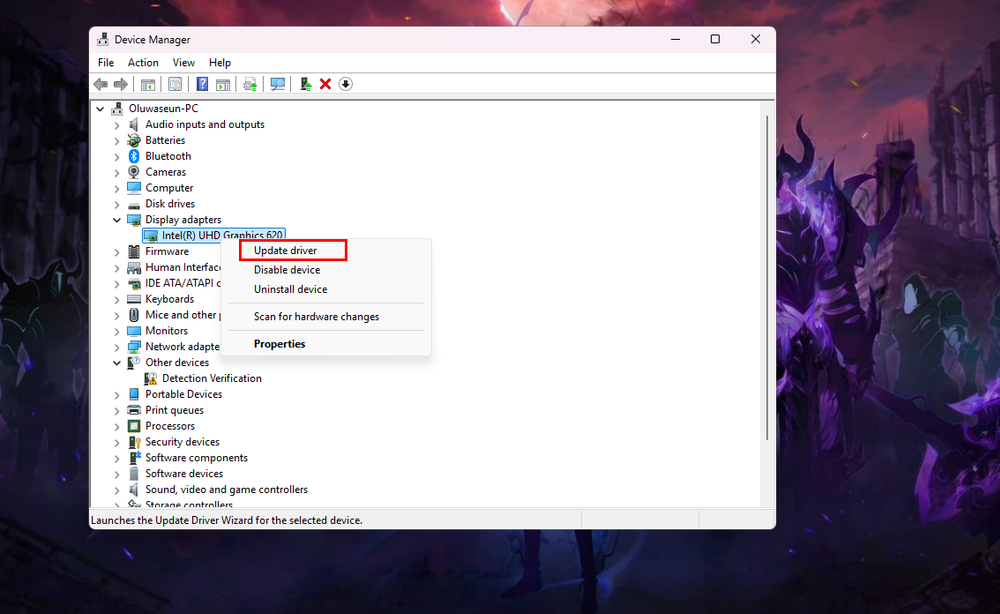The height and width of the screenshot is (614, 1000).
Task: Click the Bluetooth icon in the device tree
Action: (134, 156)
